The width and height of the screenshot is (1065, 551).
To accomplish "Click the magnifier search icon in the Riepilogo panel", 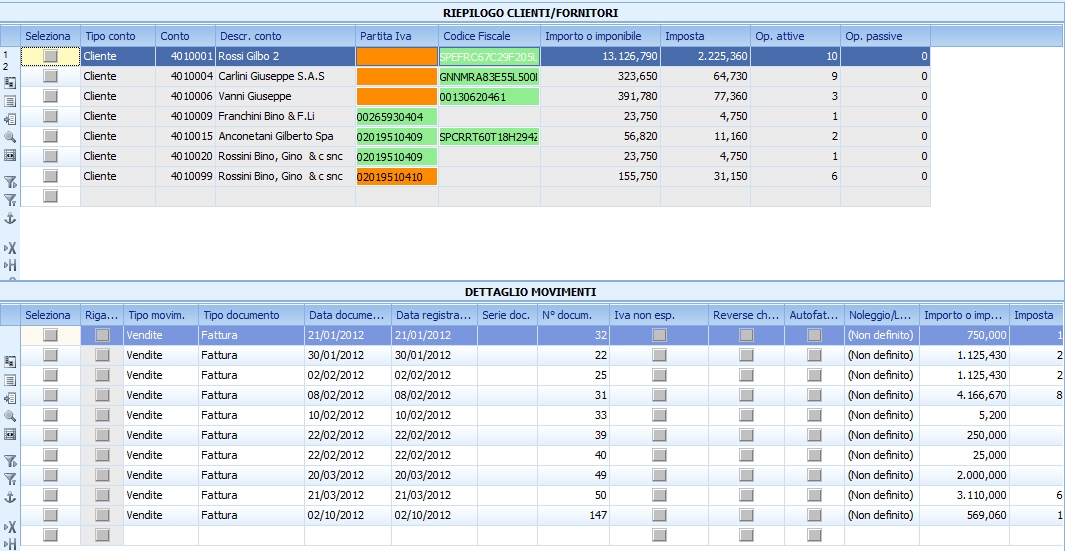I will (x=10, y=137).
